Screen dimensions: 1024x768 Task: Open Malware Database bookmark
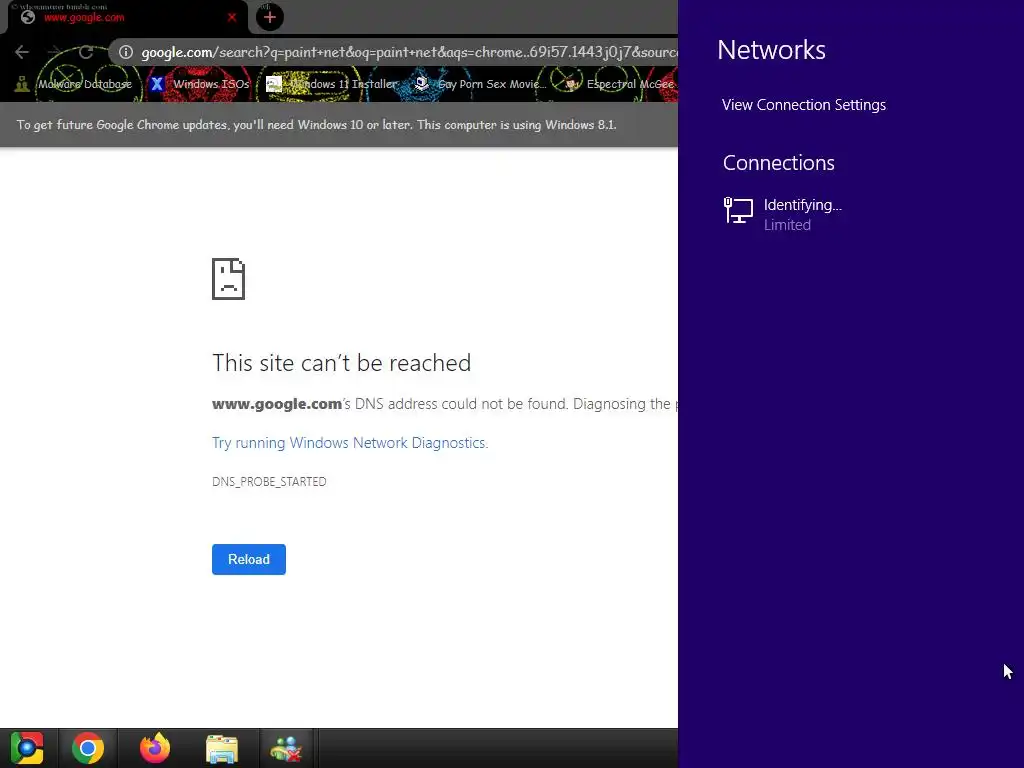[x=74, y=84]
